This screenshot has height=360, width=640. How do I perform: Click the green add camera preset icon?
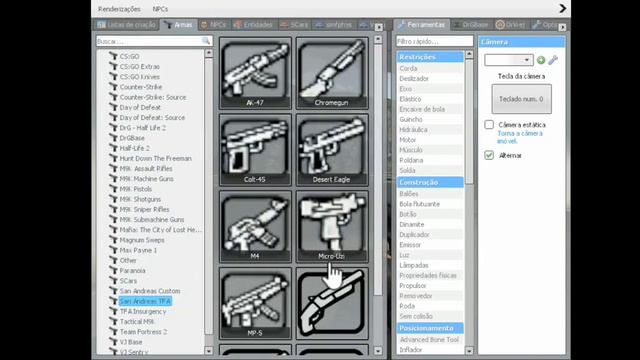click(x=541, y=60)
